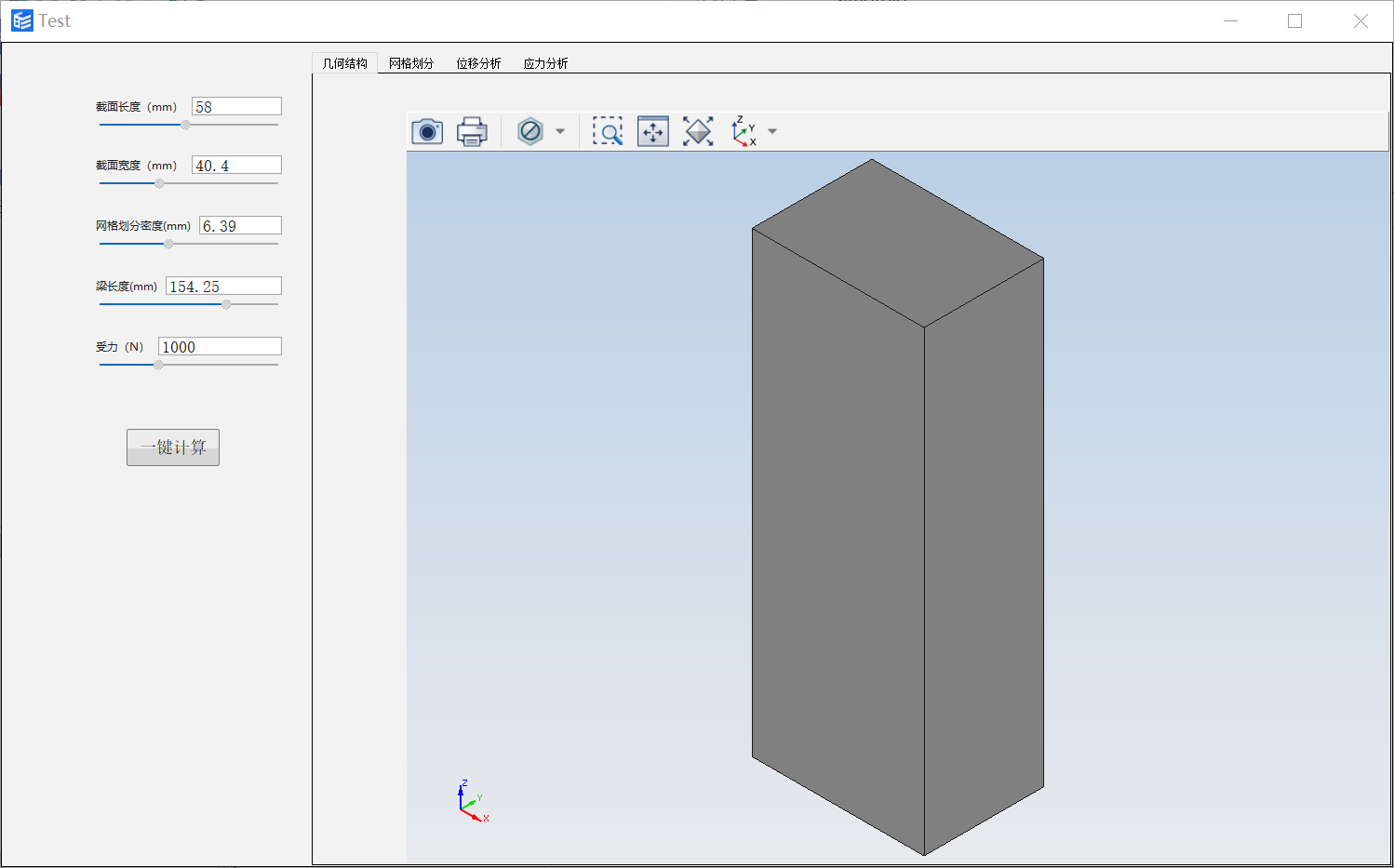Image resolution: width=1394 pixels, height=868 pixels.
Task: Click the XYZ view orientation icon
Action: click(x=744, y=131)
